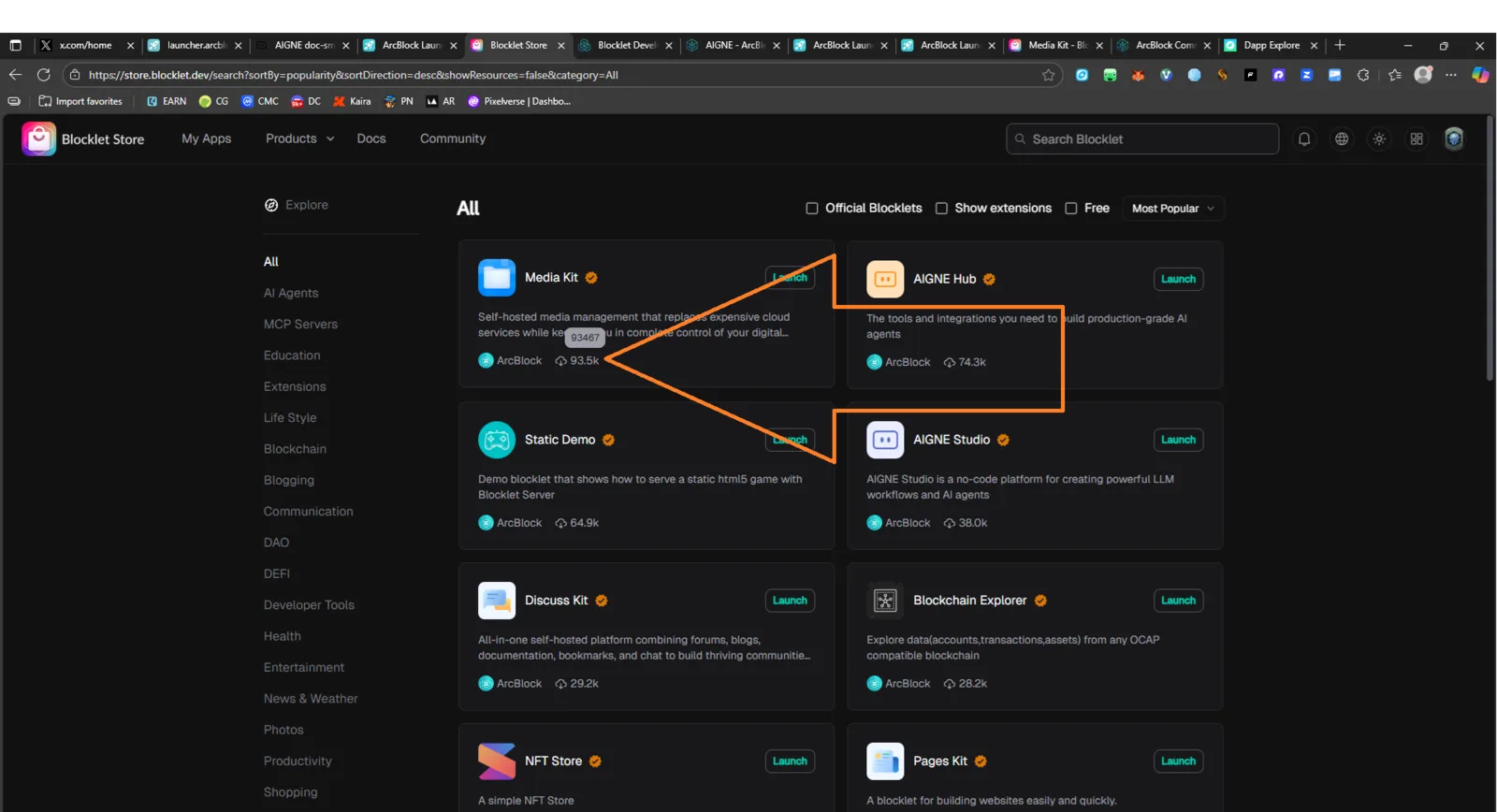Image resolution: width=1497 pixels, height=812 pixels.
Task: Open the browser Favorites list icon
Action: click(x=1395, y=75)
